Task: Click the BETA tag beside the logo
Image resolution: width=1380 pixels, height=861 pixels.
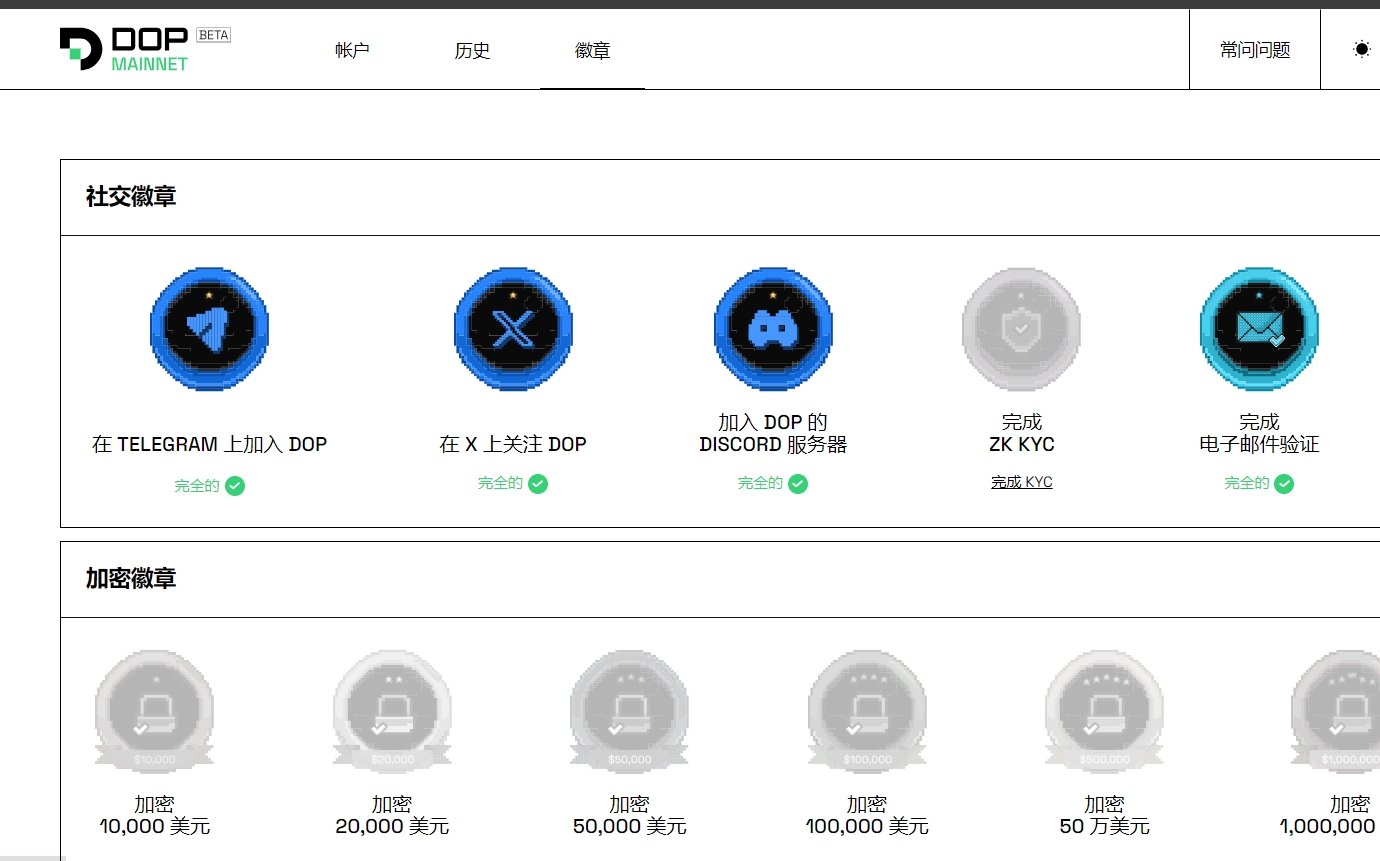Action: point(213,34)
